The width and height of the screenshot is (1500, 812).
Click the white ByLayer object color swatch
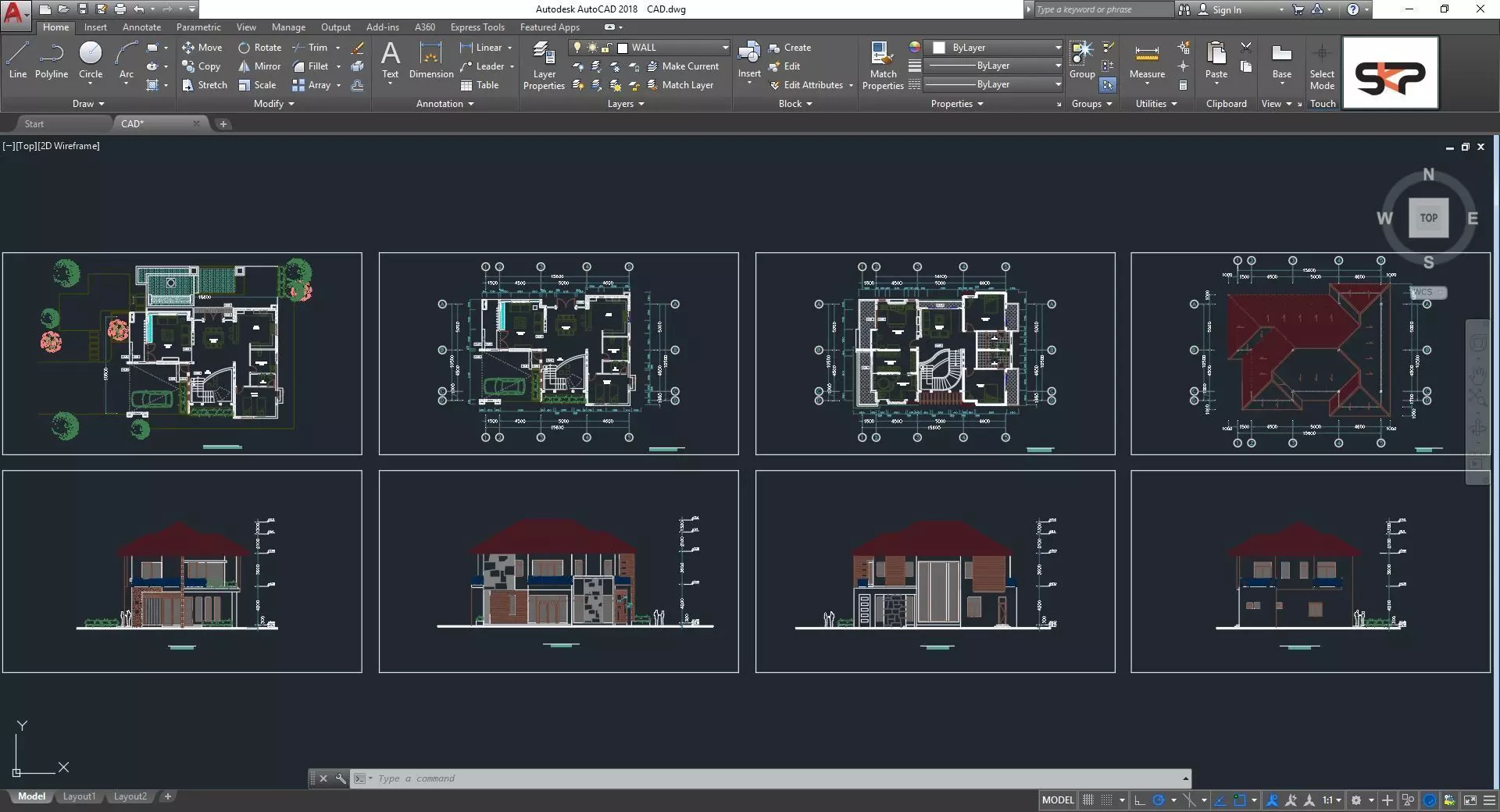point(939,48)
